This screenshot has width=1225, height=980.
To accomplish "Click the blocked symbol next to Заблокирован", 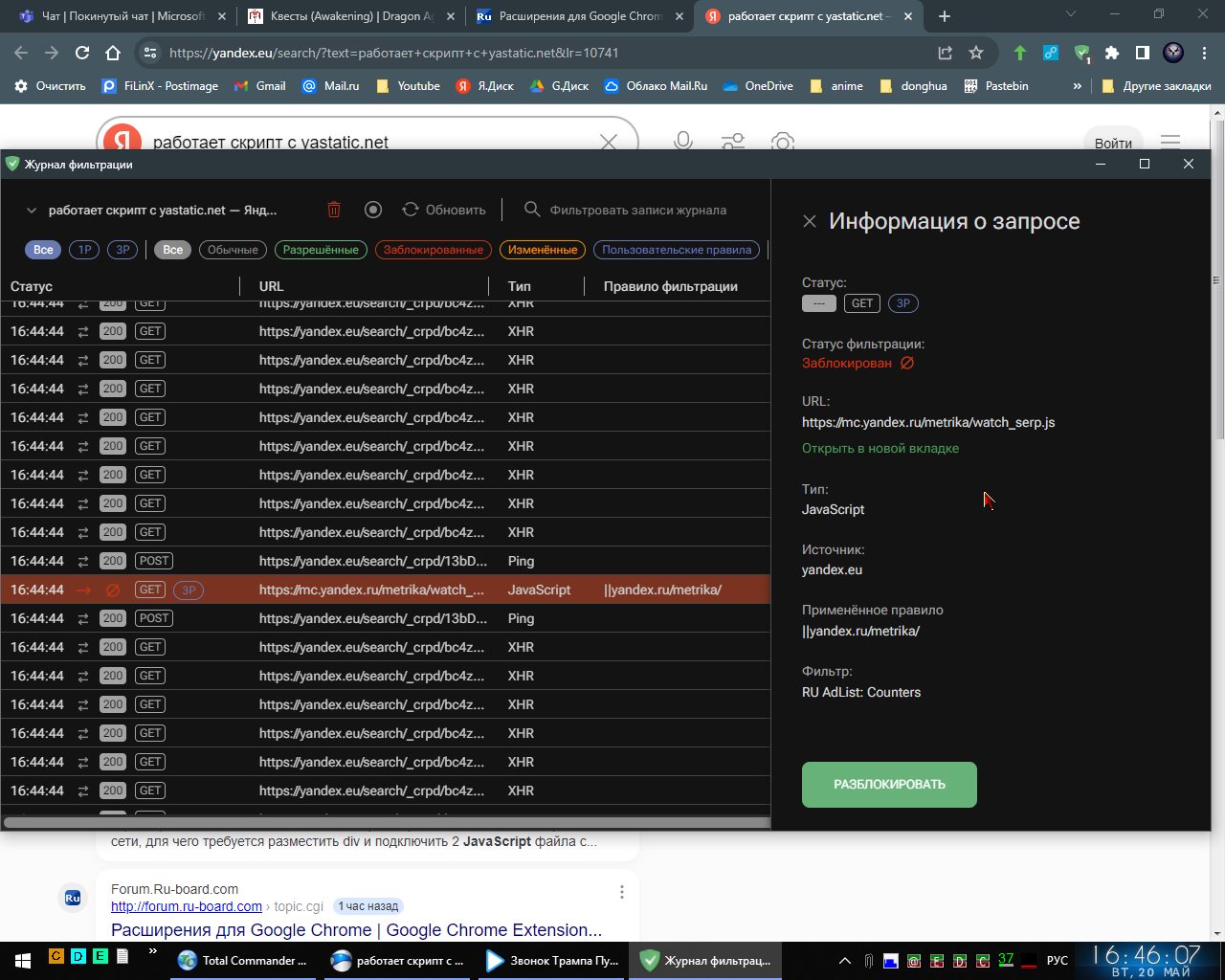I will [x=907, y=363].
